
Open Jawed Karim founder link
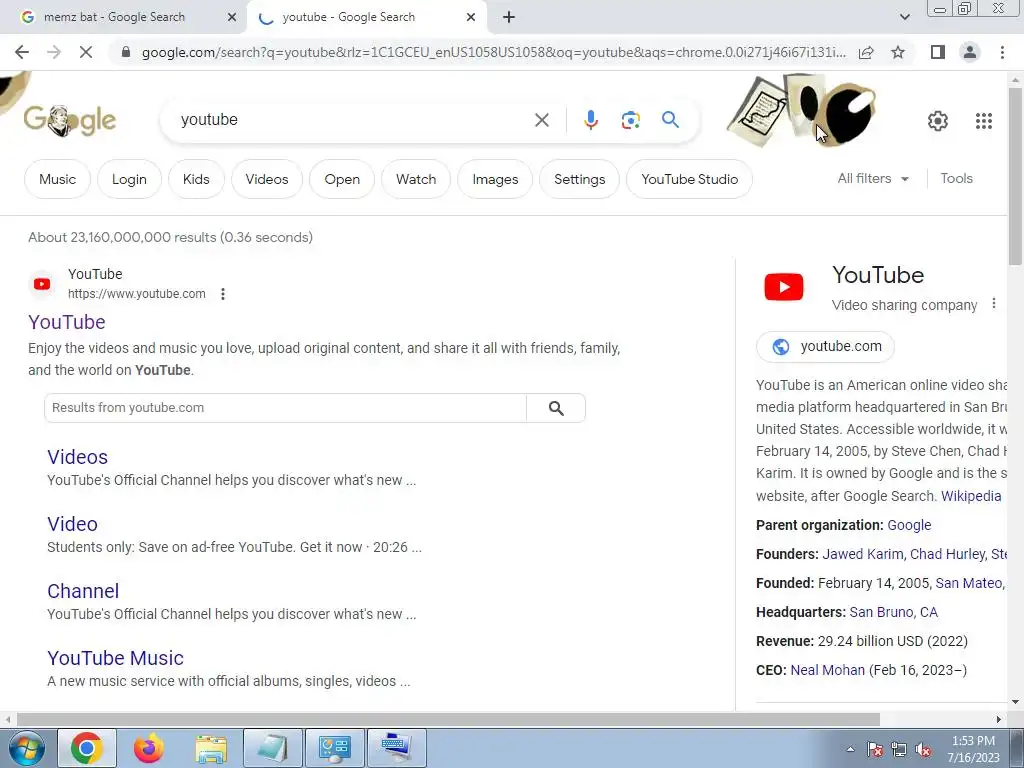pyautogui.click(x=863, y=554)
